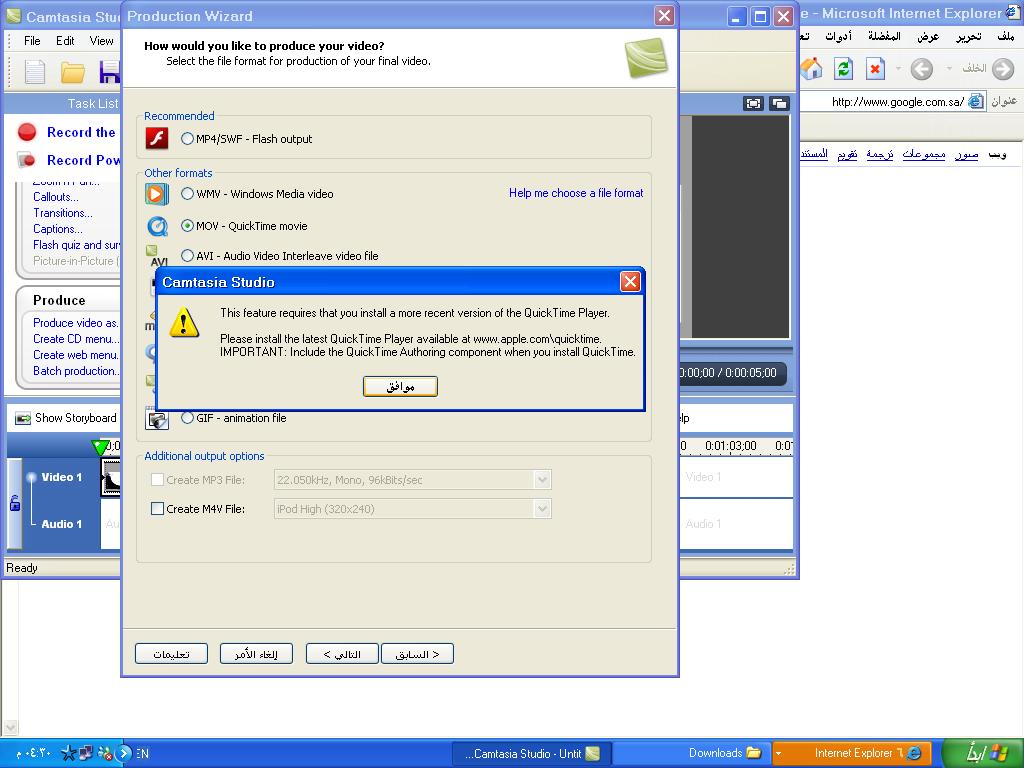Open the ملف menu in Internet Explorer
Image resolution: width=1024 pixels, height=768 pixels.
coord(1006,36)
